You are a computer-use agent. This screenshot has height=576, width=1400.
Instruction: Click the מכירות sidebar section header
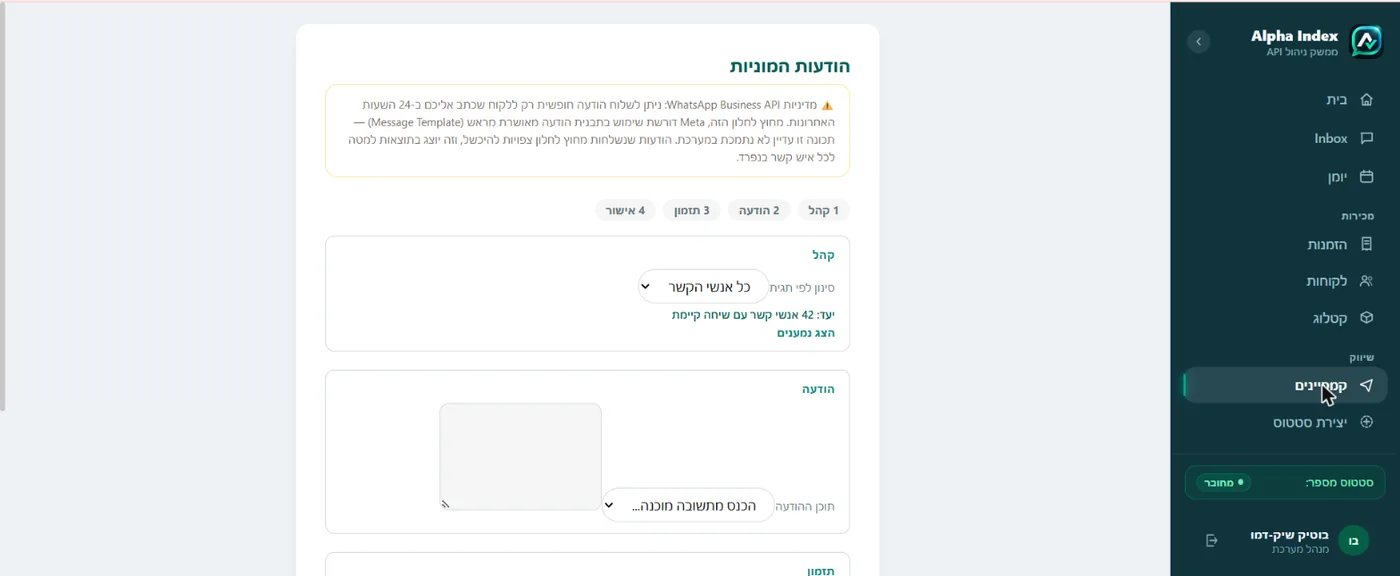pyautogui.click(x=1357, y=216)
